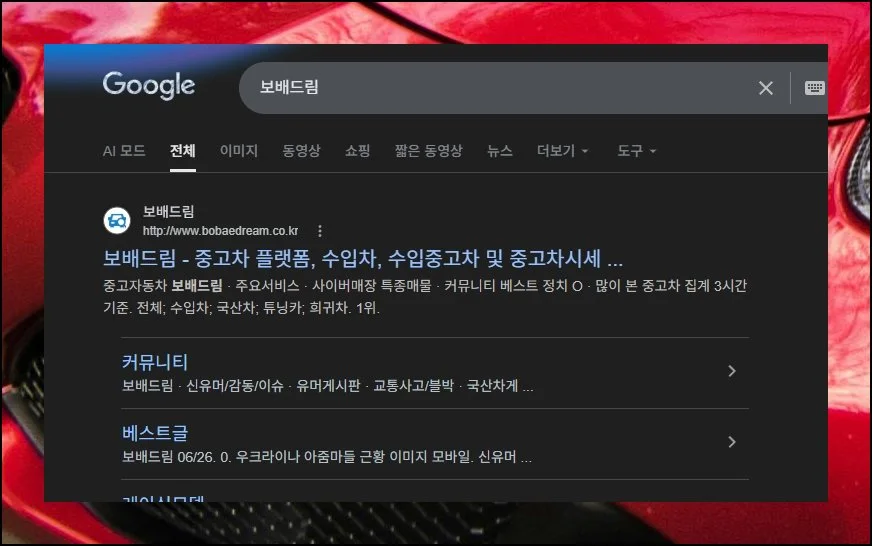This screenshot has height=546, width=872.
Task: Click the arrow on the 커뮤니티 row
Action: pyautogui.click(x=732, y=371)
